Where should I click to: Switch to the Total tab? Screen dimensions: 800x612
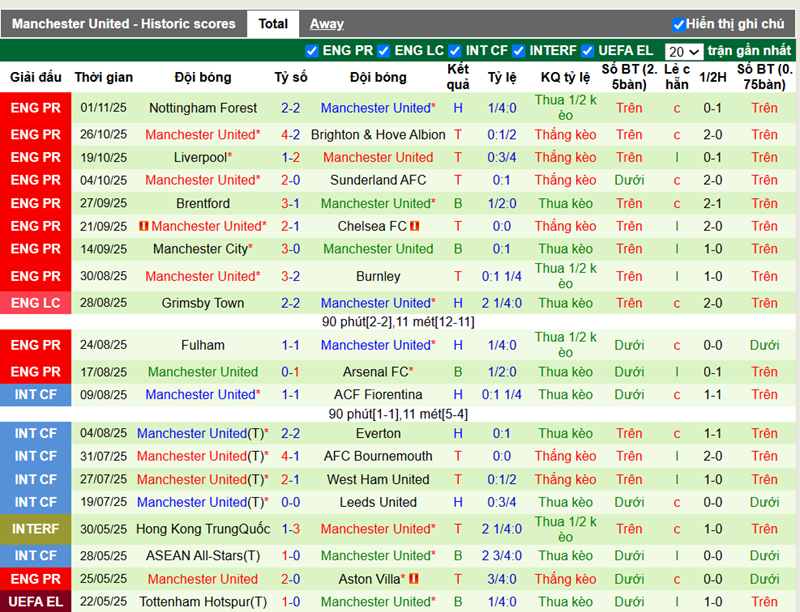[273, 24]
